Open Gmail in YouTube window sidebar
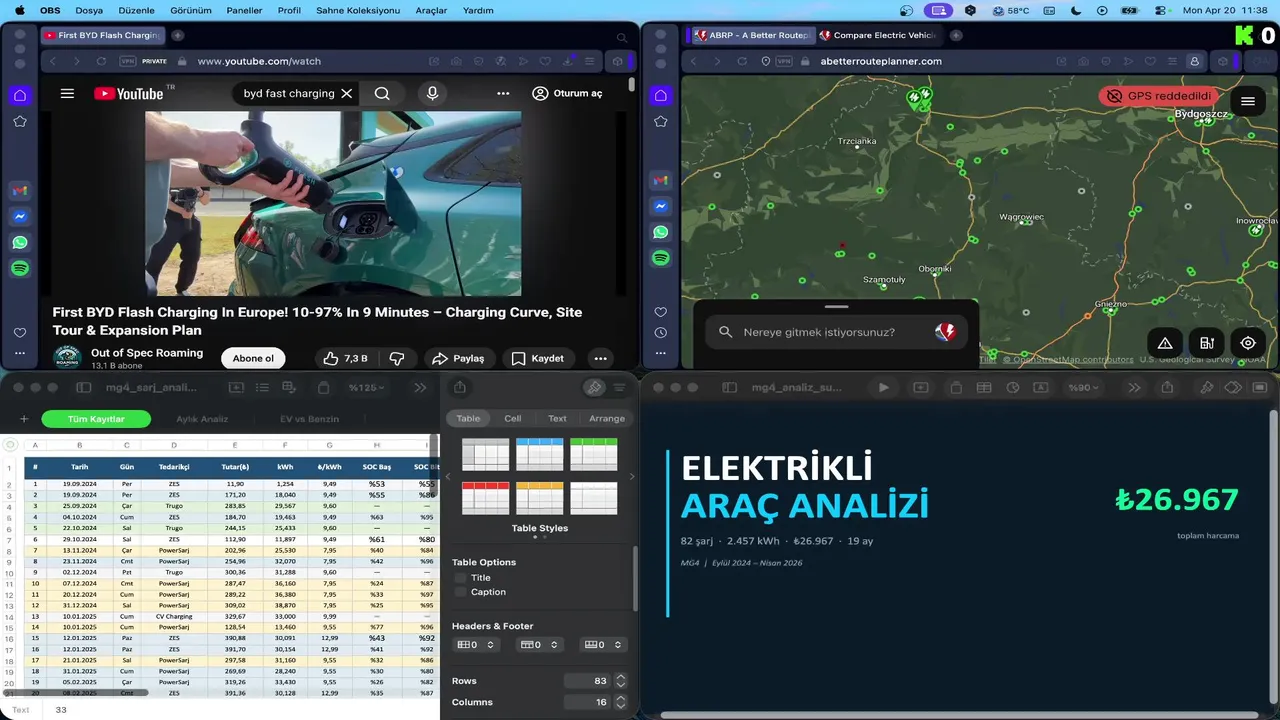 20,190
